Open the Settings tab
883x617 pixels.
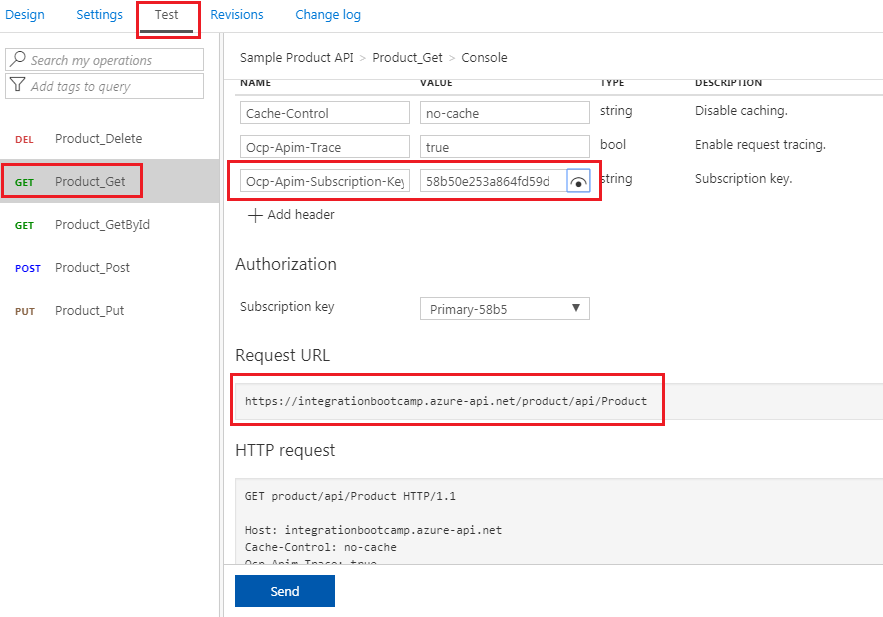99,15
